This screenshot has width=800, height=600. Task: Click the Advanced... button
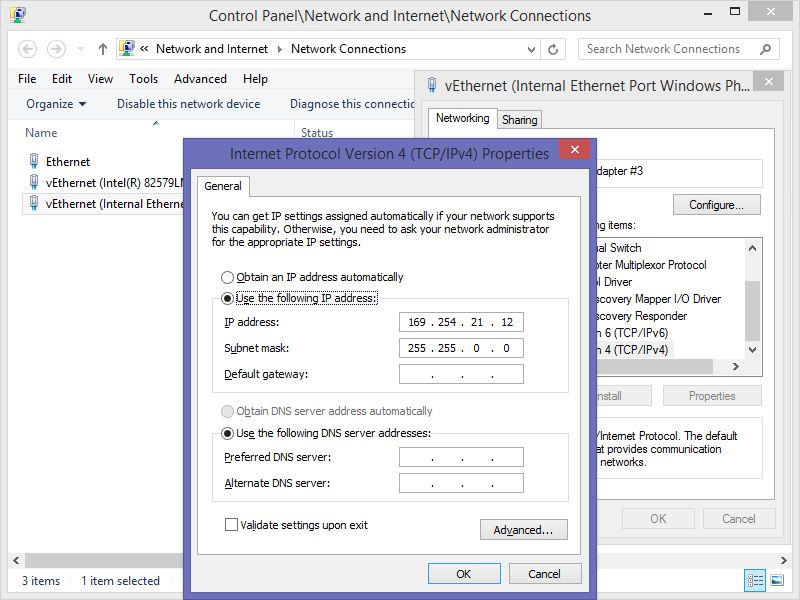[523, 530]
